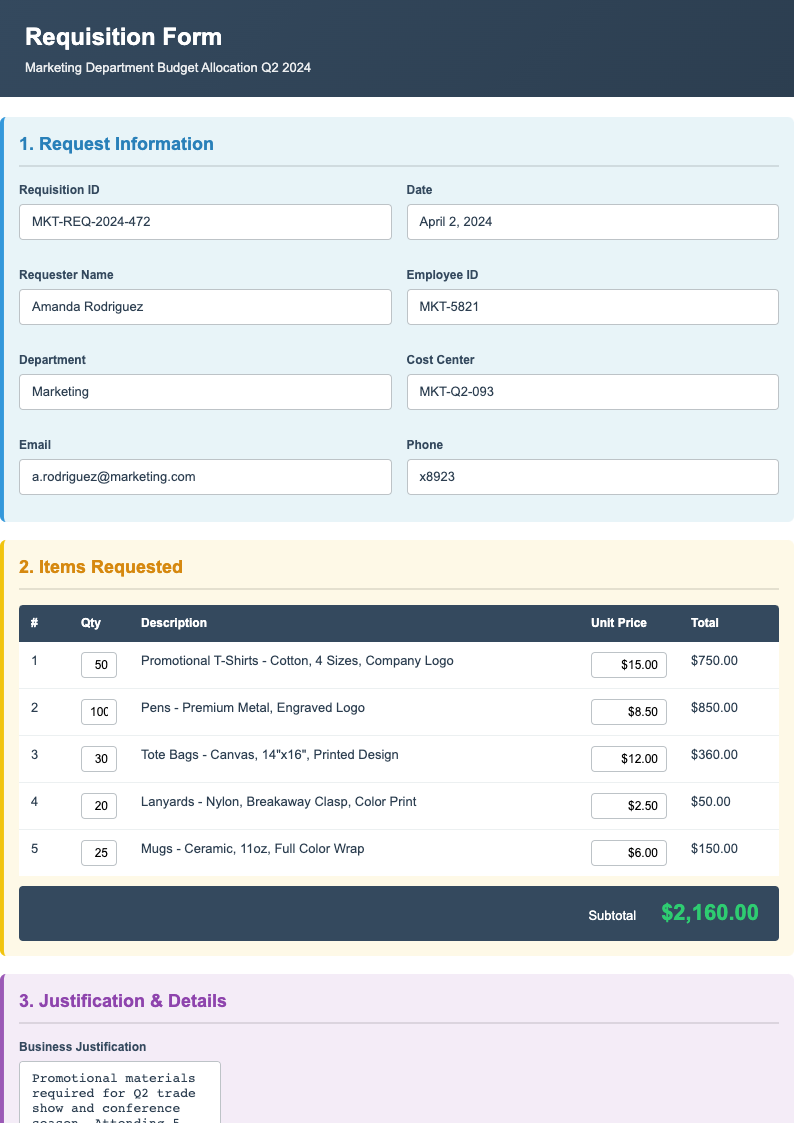This screenshot has width=794, height=1123.
Task: Select the Email address field
Action: (x=205, y=477)
